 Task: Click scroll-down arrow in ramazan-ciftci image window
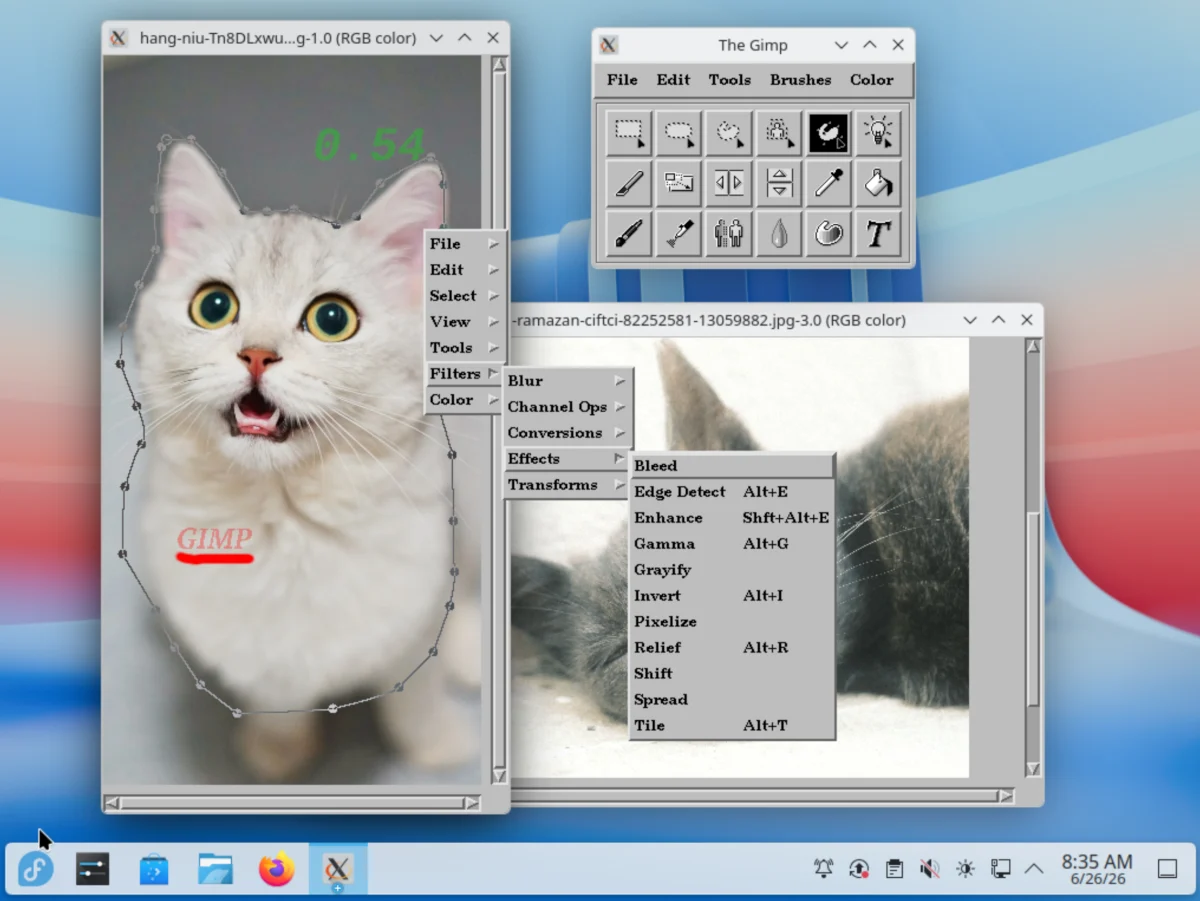[1033, 768]
